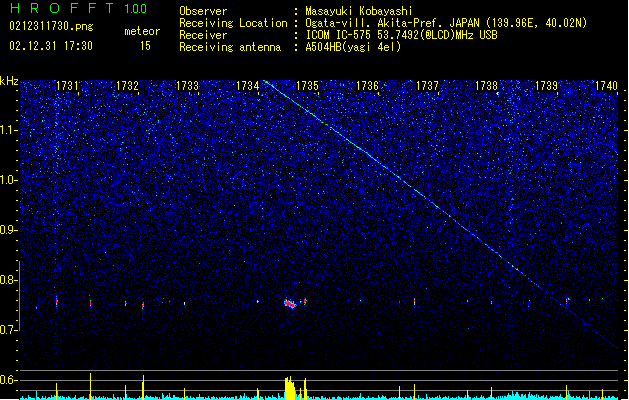629x400 pixels.
Task: Select the file name 0212311730.png
Action: coord(51,27)
